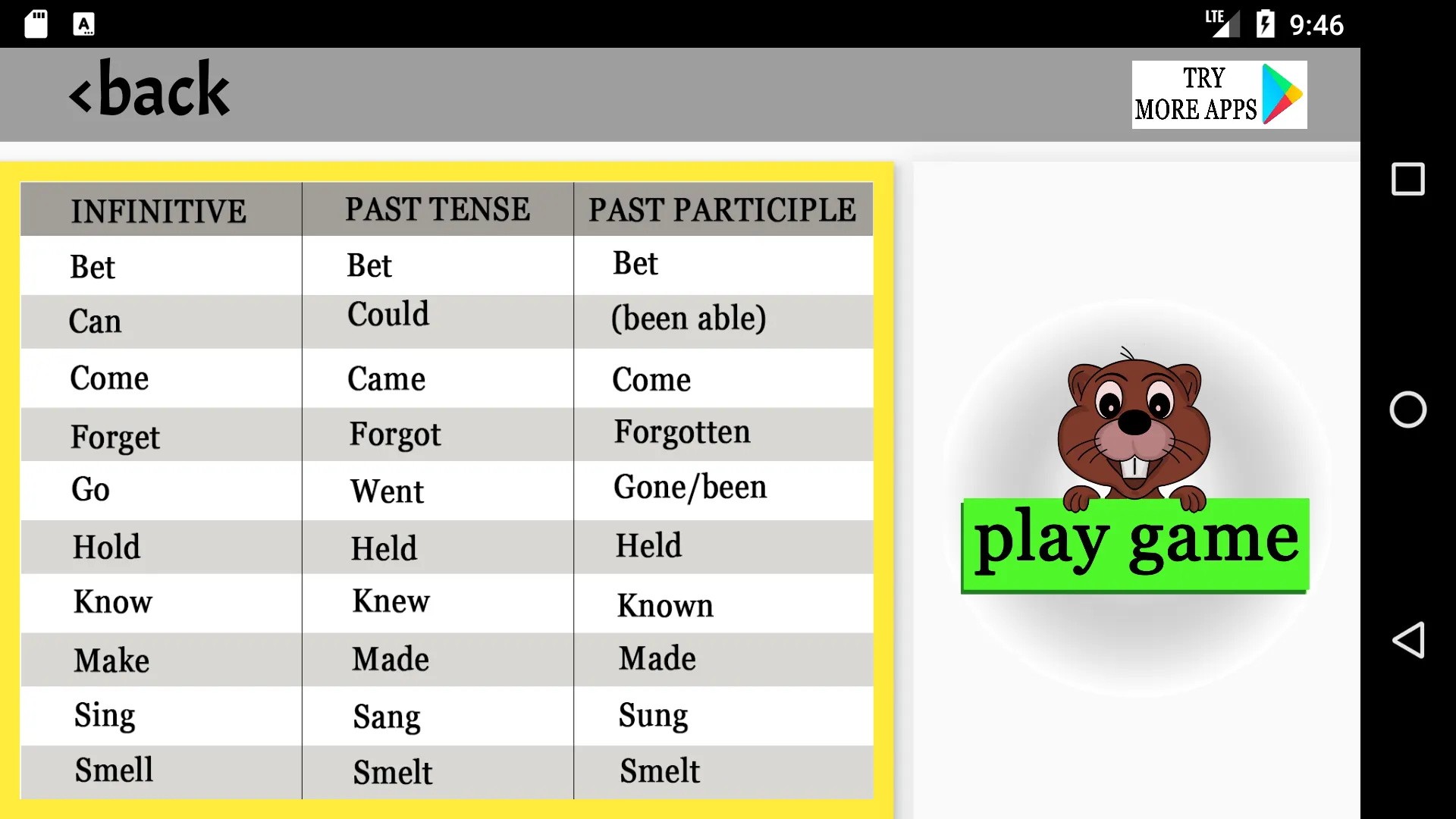This screenshot has width=1456, height=819.
Task: Select the PAST TENSE column header
Action: click(x=437, y=209)
